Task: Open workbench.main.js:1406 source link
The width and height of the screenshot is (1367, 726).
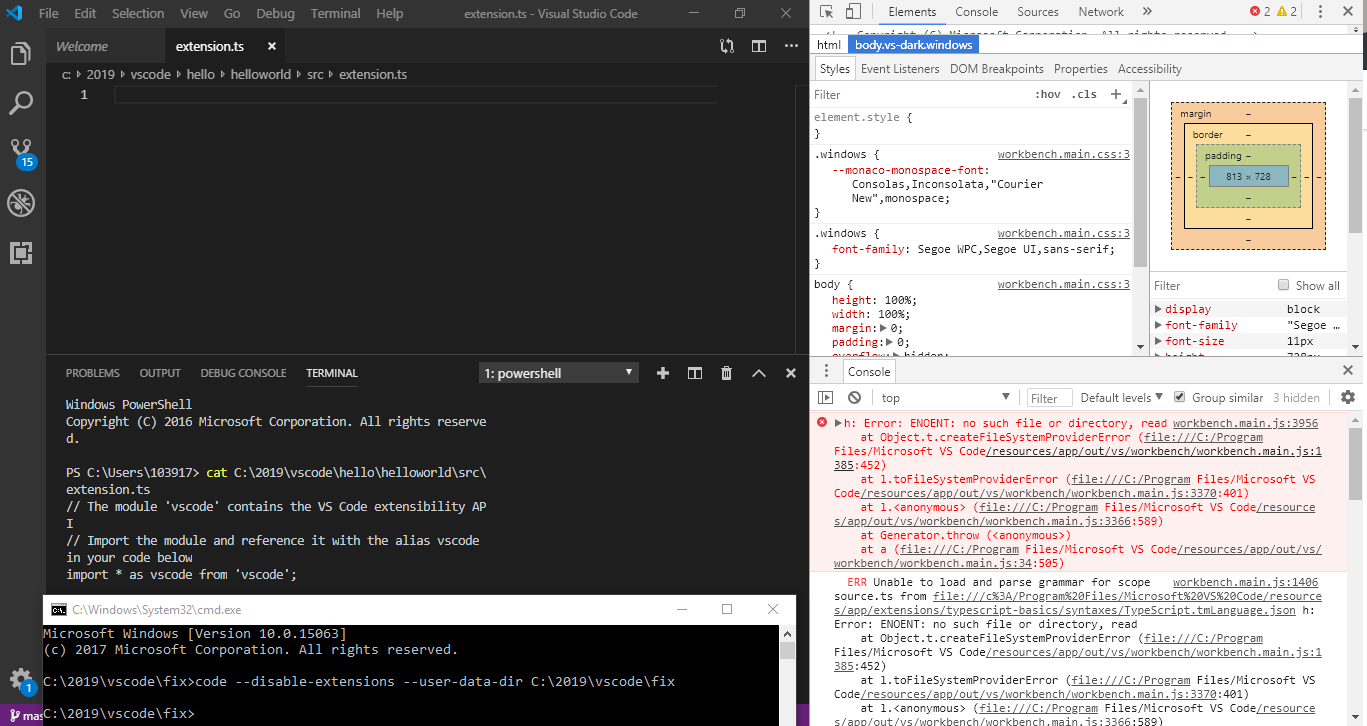Action: tap(1245, 582)
